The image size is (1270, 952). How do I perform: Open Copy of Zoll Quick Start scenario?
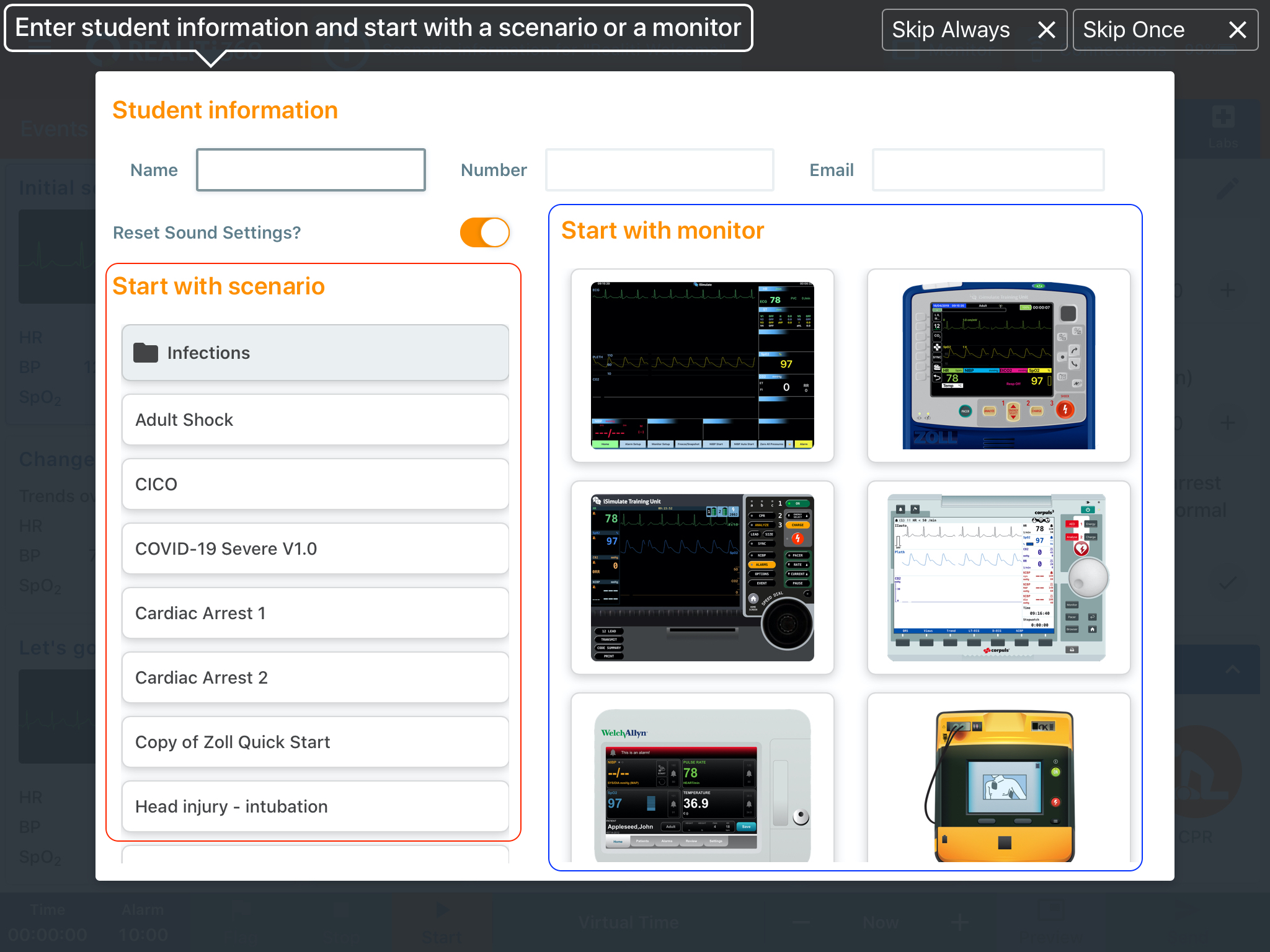click(x=315, y=742)
